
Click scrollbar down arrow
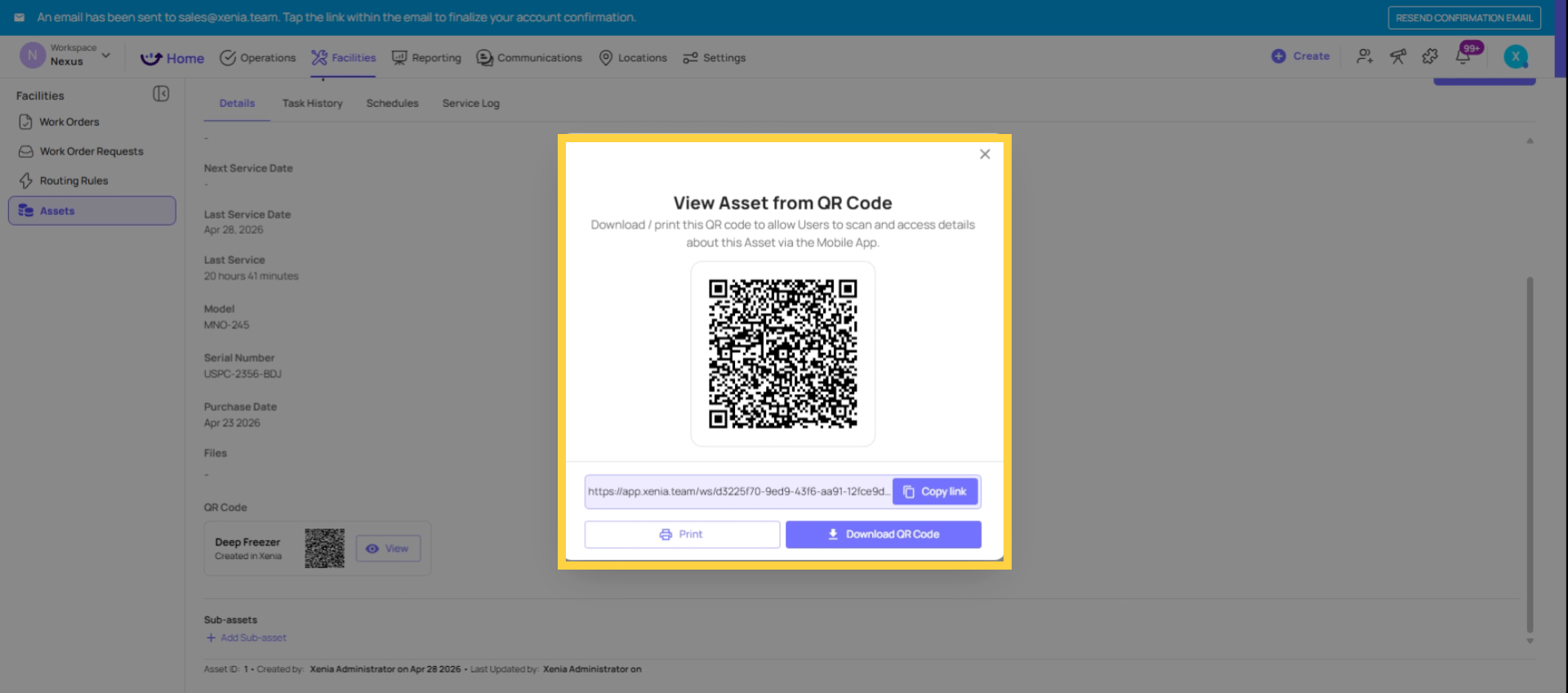pos(1530,641)
